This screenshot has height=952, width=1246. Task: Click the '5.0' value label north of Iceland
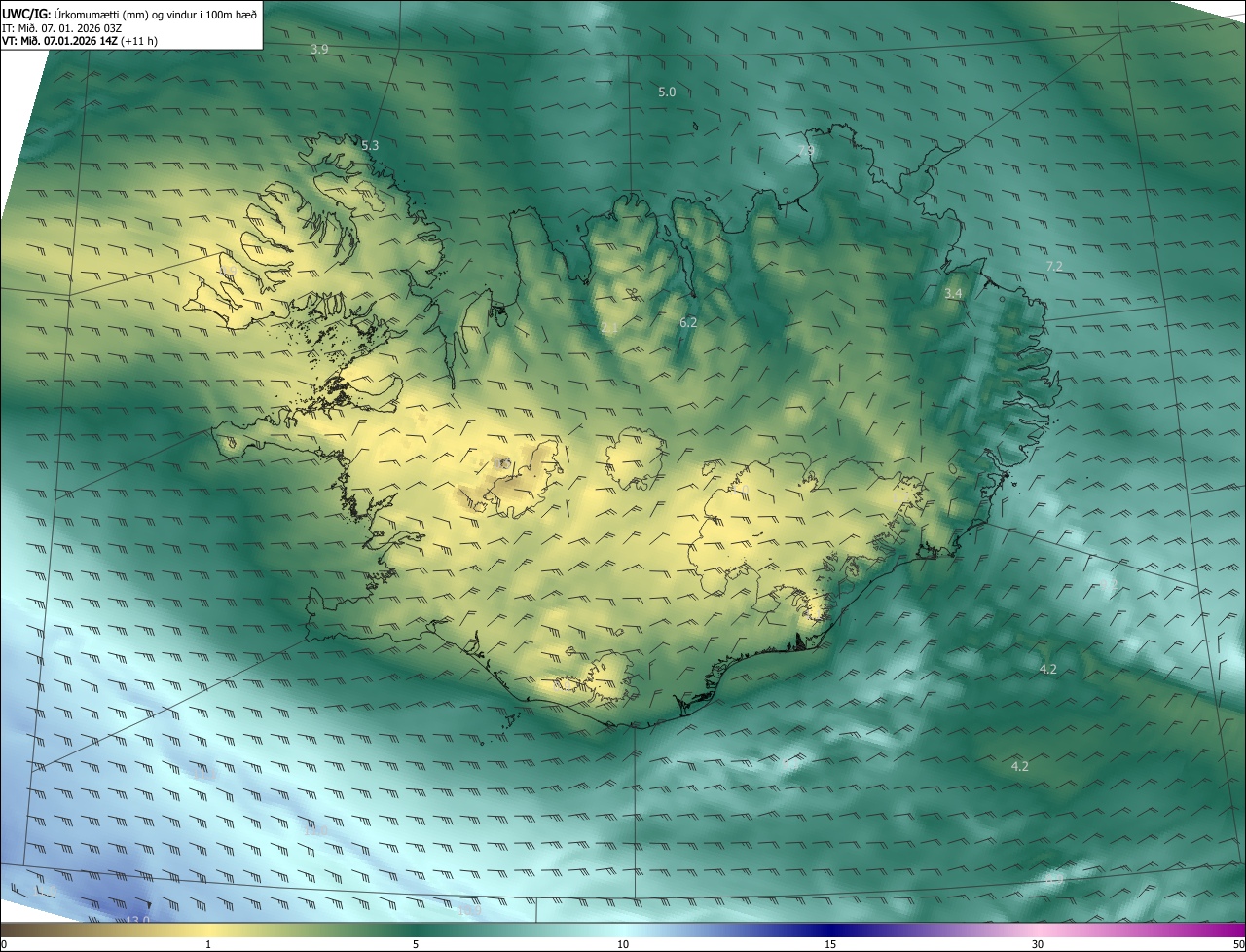[x=667, y=92]
